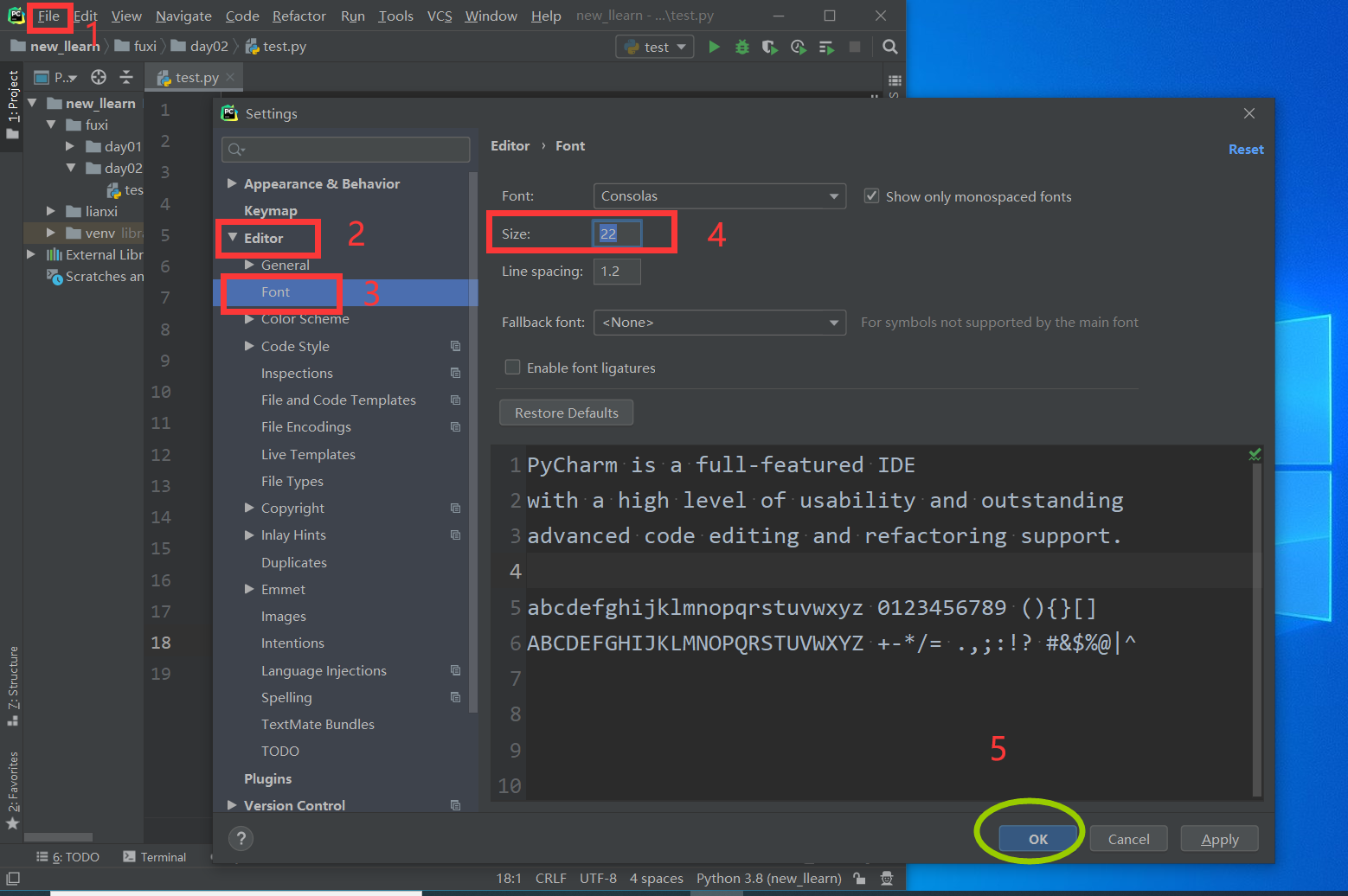
Task: Click the font preview vertical scrollbar
Action: [x=1257, y=630]
